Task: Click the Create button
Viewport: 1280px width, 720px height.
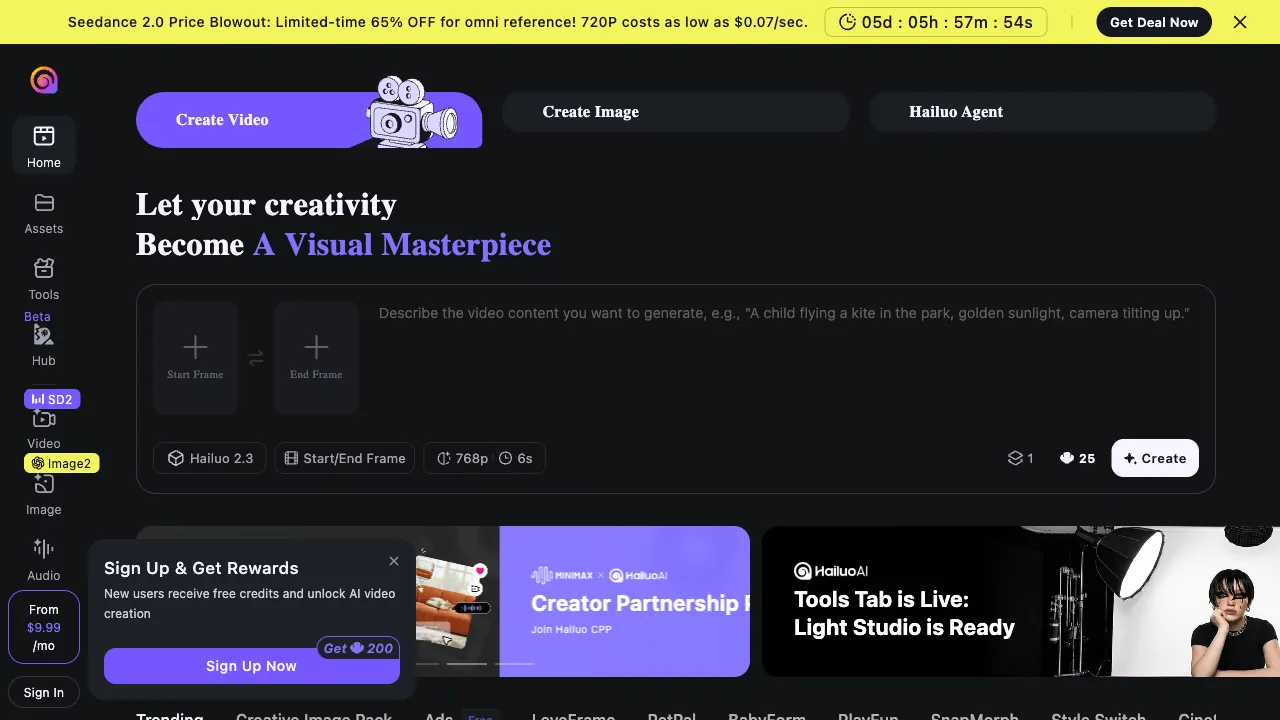Action: [1155, 458]
